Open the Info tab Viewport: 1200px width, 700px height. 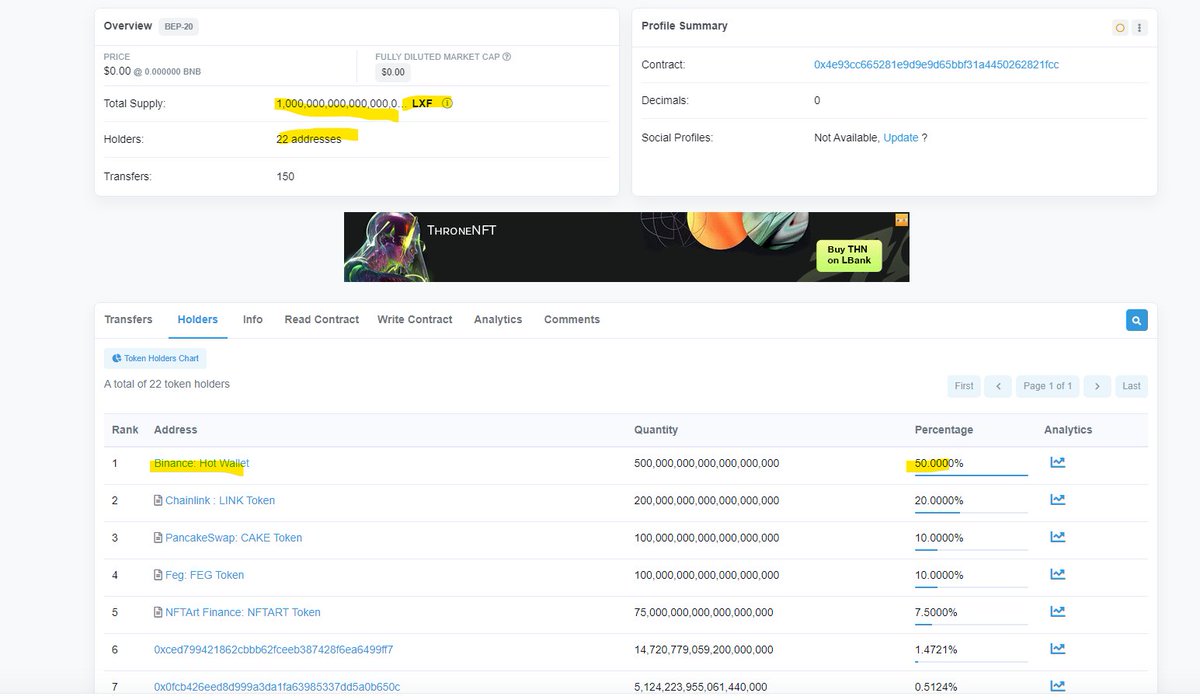[253, 319]
